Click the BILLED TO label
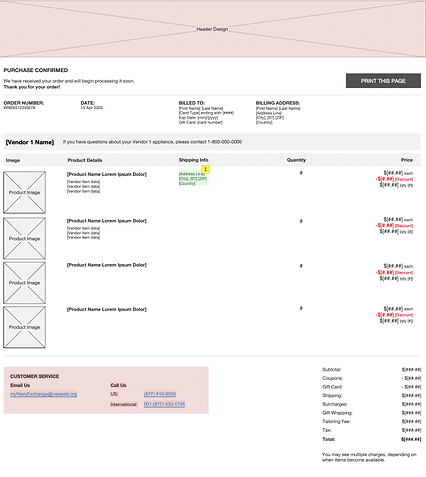This screenshot has width=426, height=477. coord(192,103)
